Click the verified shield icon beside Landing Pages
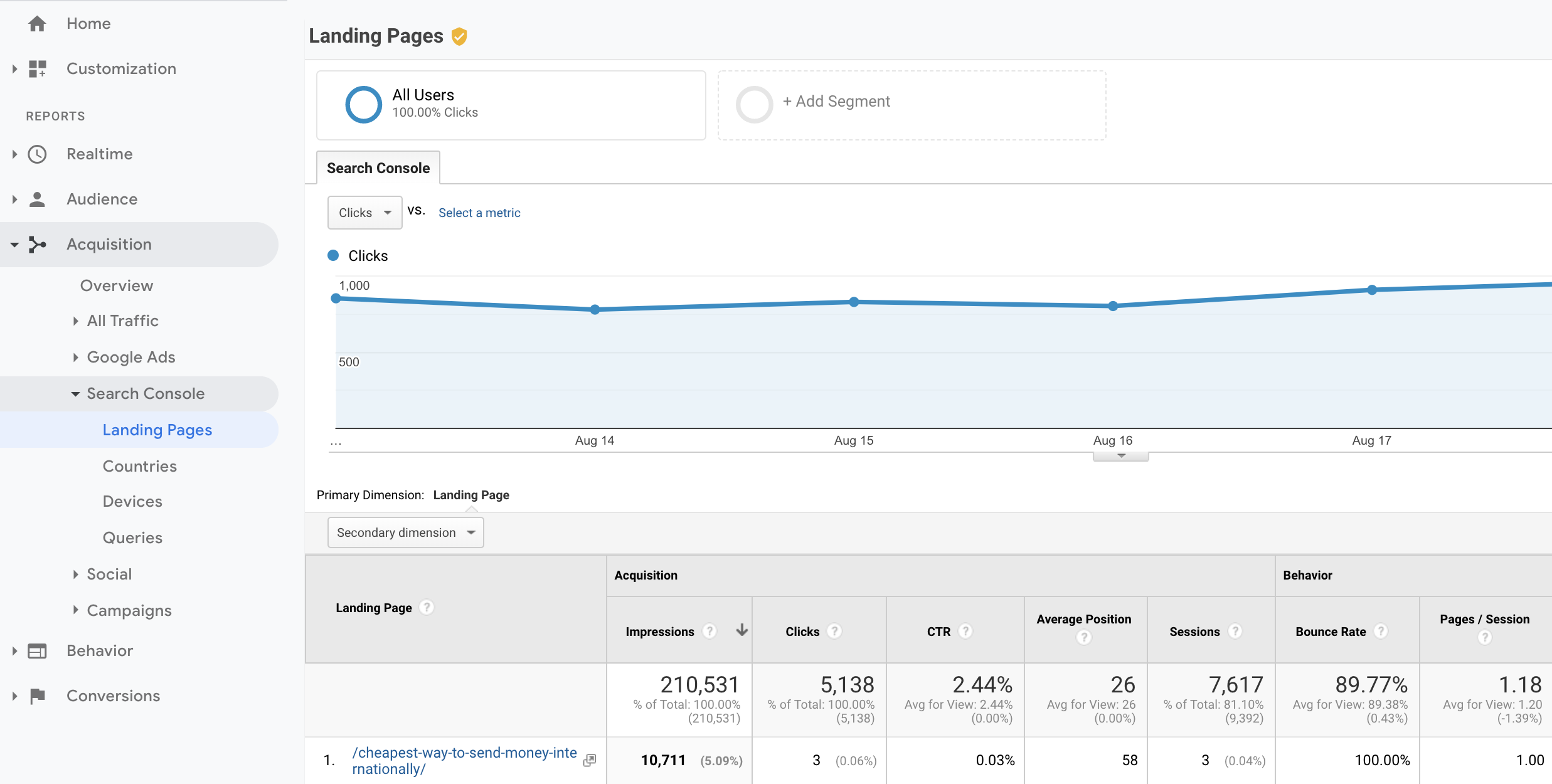Viewport: 1552px width, 784px height. point(459,36)
